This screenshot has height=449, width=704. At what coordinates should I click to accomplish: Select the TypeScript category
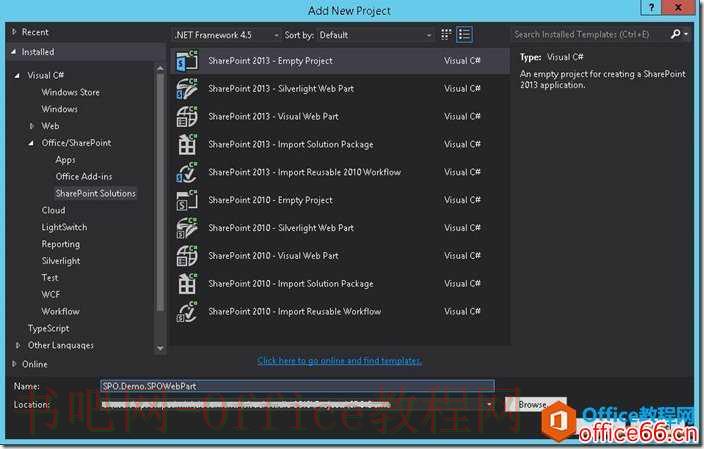(x=48, y=328)
